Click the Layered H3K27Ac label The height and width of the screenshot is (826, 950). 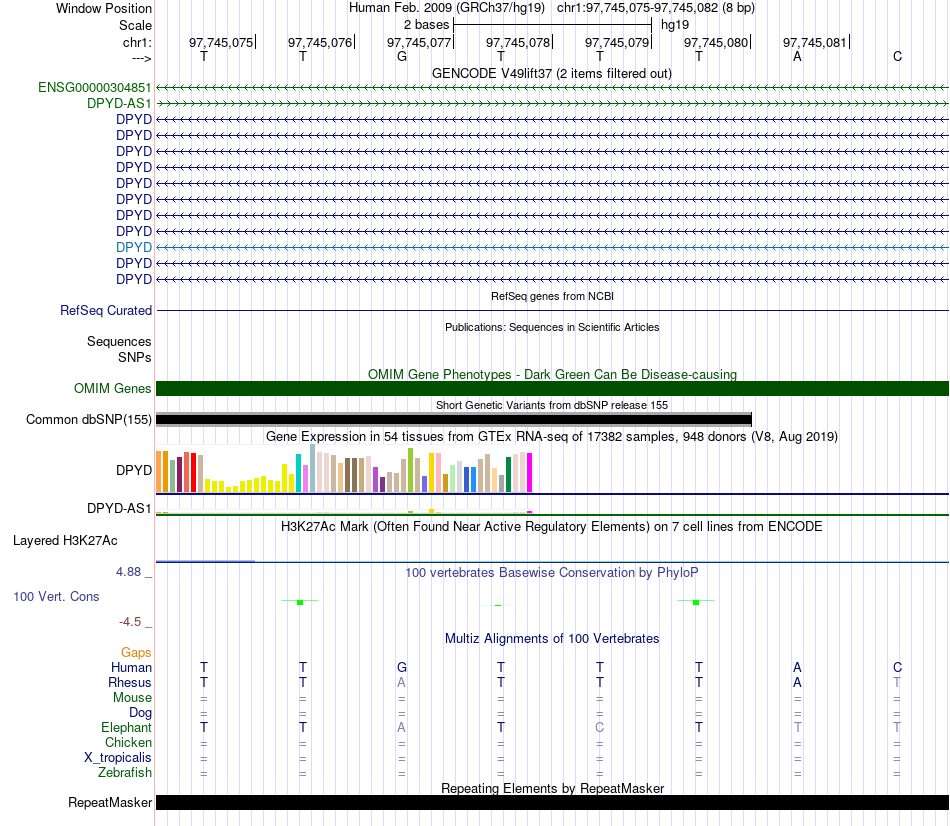tap(65, 541)
